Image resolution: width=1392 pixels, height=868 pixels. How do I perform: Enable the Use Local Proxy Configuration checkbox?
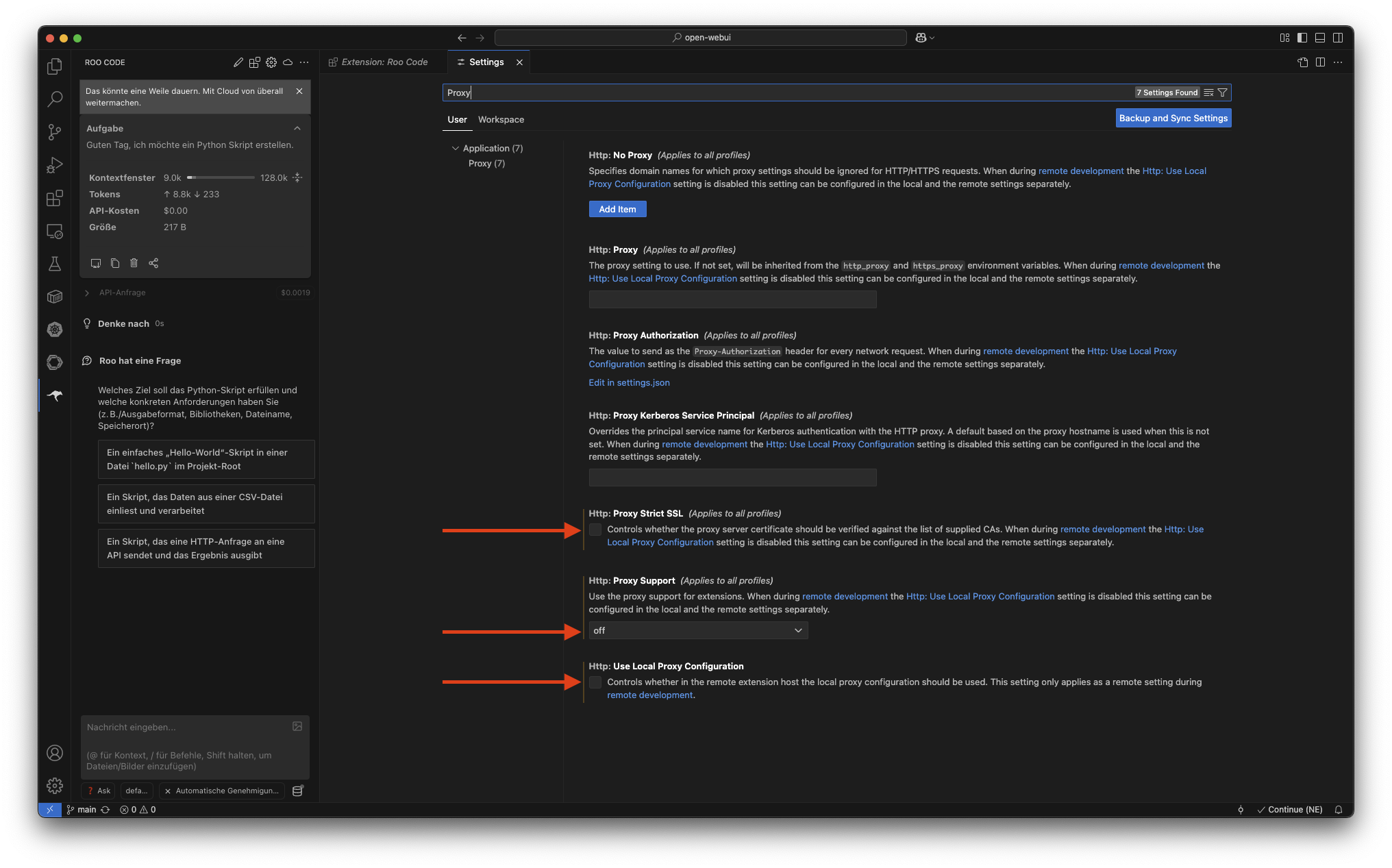tap(595, 682)
